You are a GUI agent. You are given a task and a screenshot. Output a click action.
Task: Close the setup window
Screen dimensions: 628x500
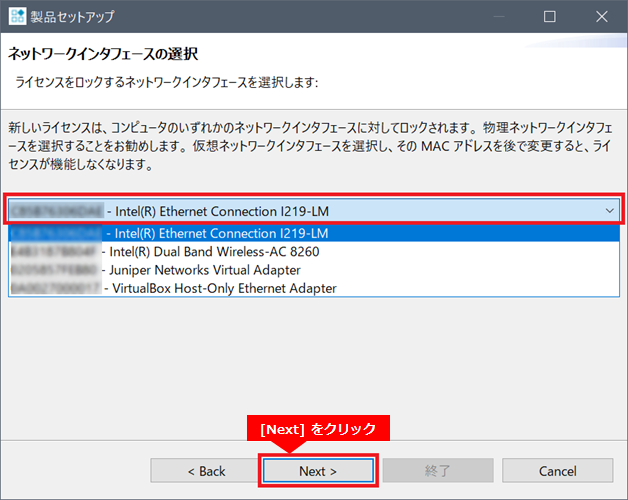tap(602, 16)
